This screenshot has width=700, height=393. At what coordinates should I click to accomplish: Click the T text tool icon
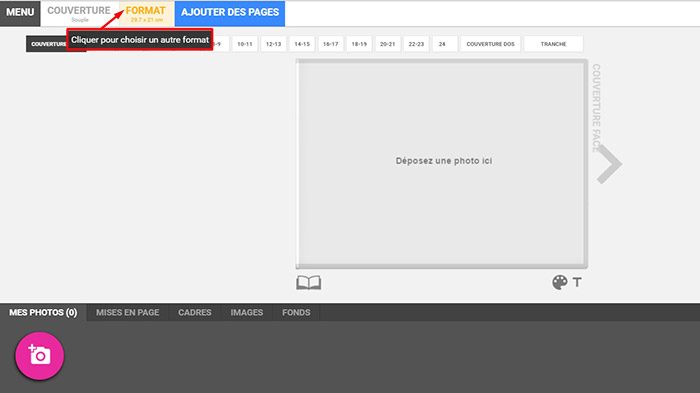click(x=577, y=282)
